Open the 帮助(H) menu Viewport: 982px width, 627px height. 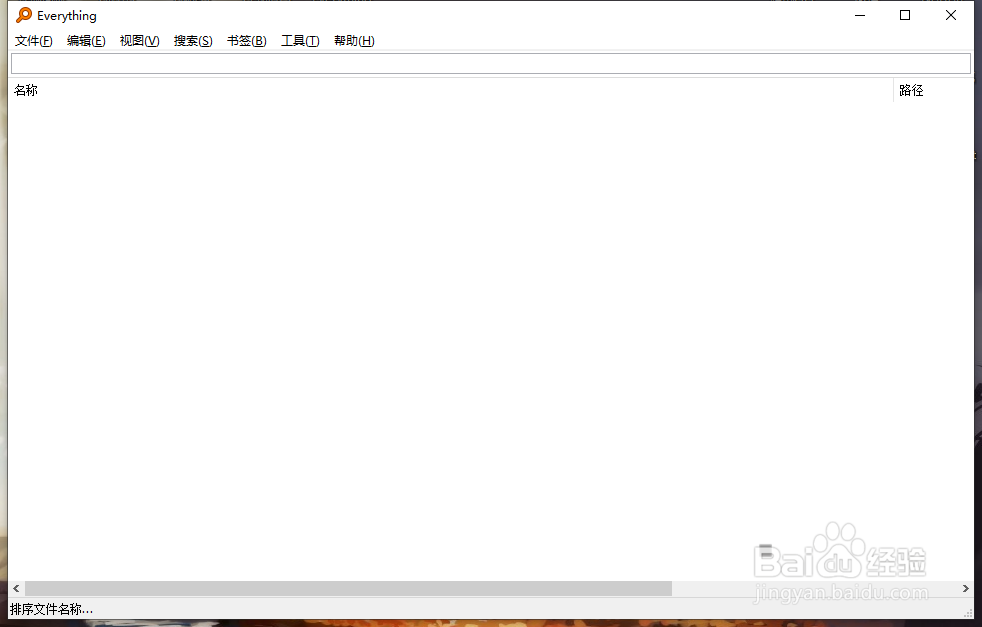354,41
